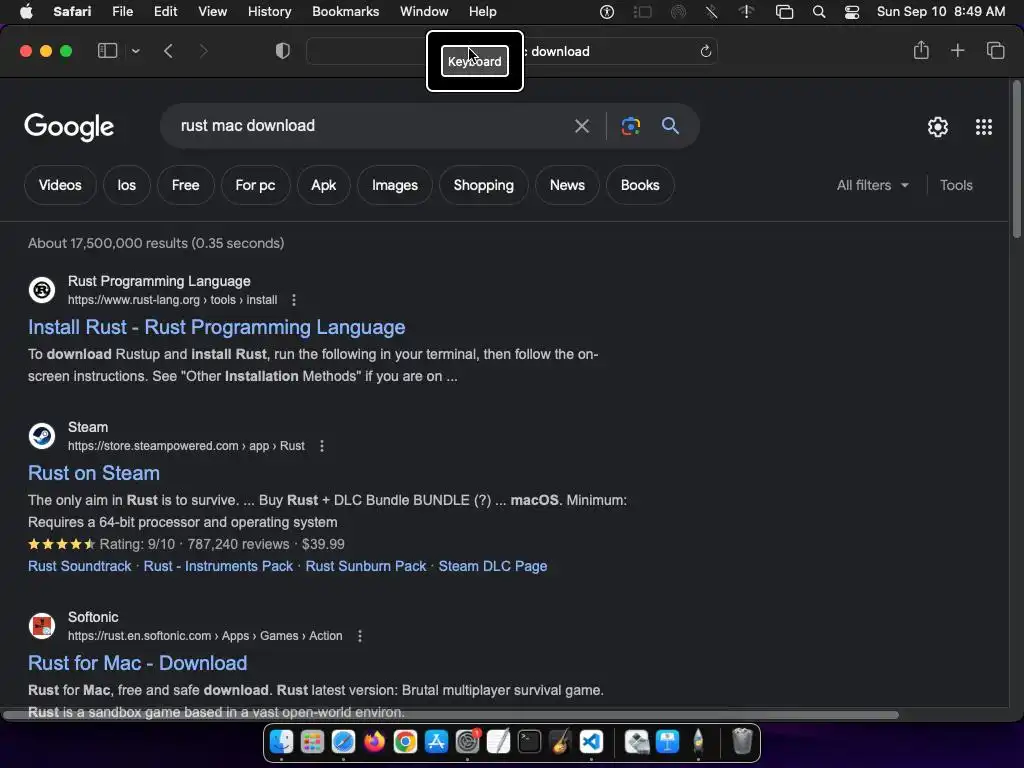The width and height of the screenshot is (1024, 768).
Task: Open more options for Steam result
Action: pyautogui.click(x=321, y=446)
